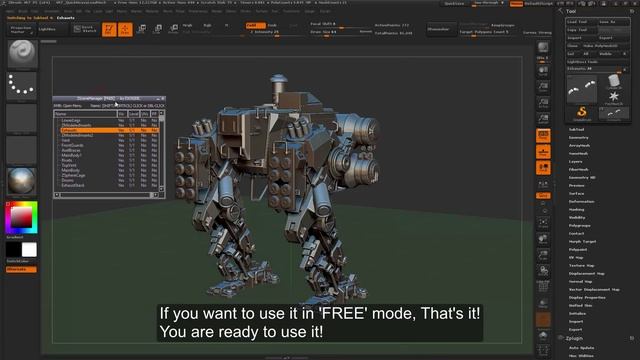This screenshot has height=360, width=640.
Task: Toggle Edit mode icon
Action: [x=109, y=29]
